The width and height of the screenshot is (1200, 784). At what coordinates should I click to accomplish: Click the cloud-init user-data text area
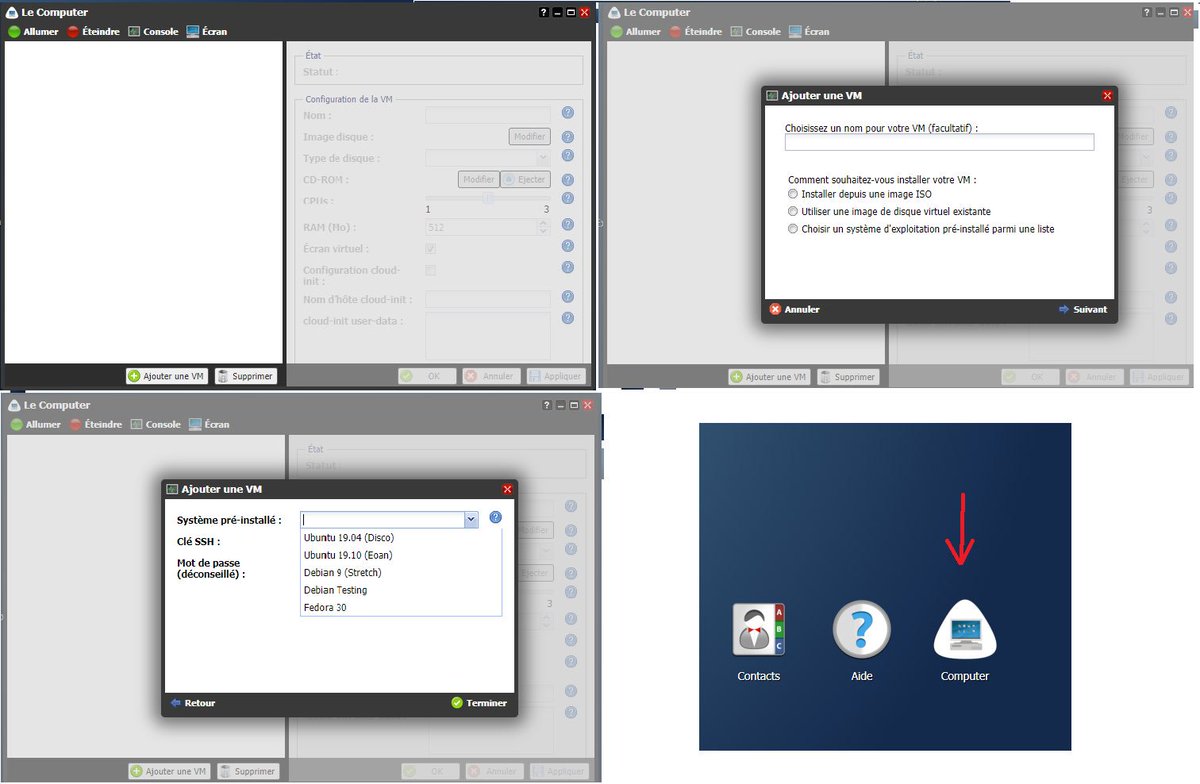[x=488, y=336]
